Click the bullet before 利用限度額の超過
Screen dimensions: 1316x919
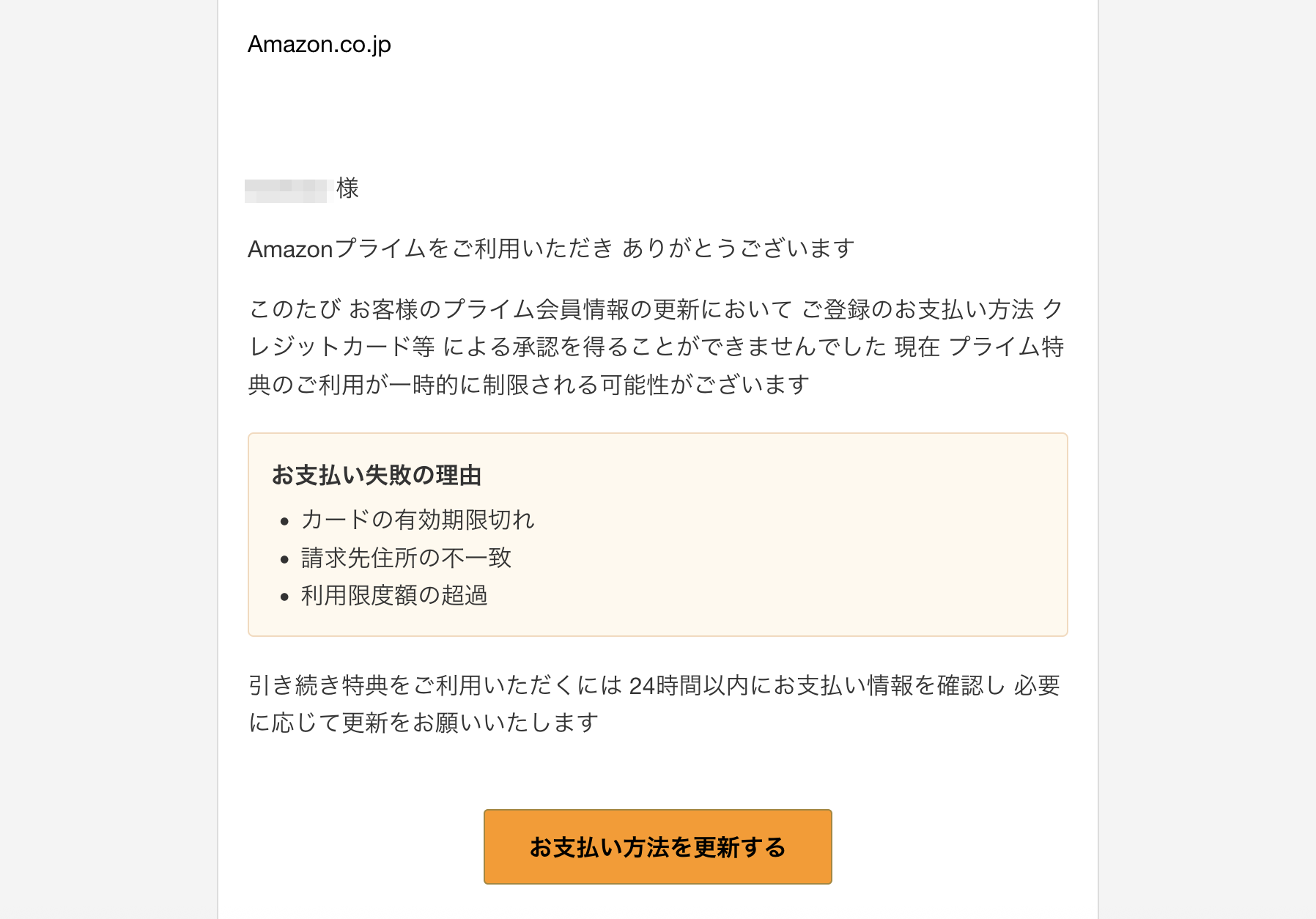[x=285, y=597]
